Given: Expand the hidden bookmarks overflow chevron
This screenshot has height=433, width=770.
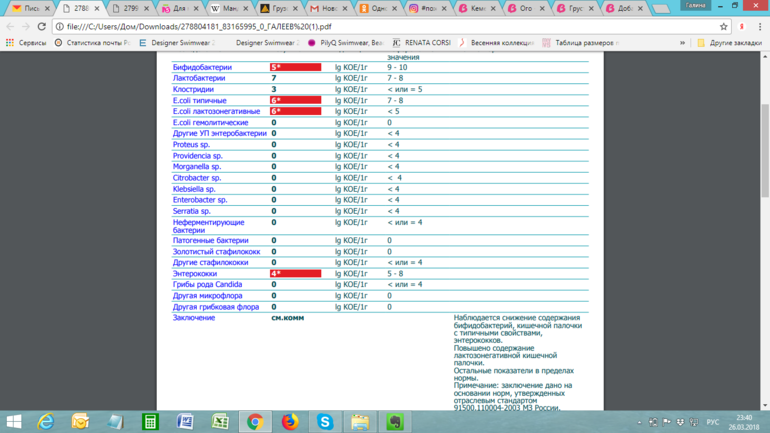Looking at the screenshot, I should pos(683,43).
